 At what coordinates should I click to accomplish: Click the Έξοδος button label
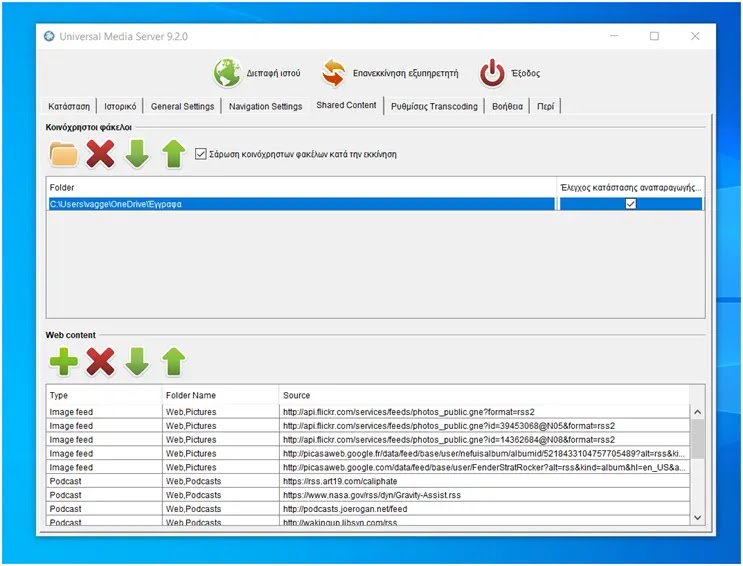[526, 73]
